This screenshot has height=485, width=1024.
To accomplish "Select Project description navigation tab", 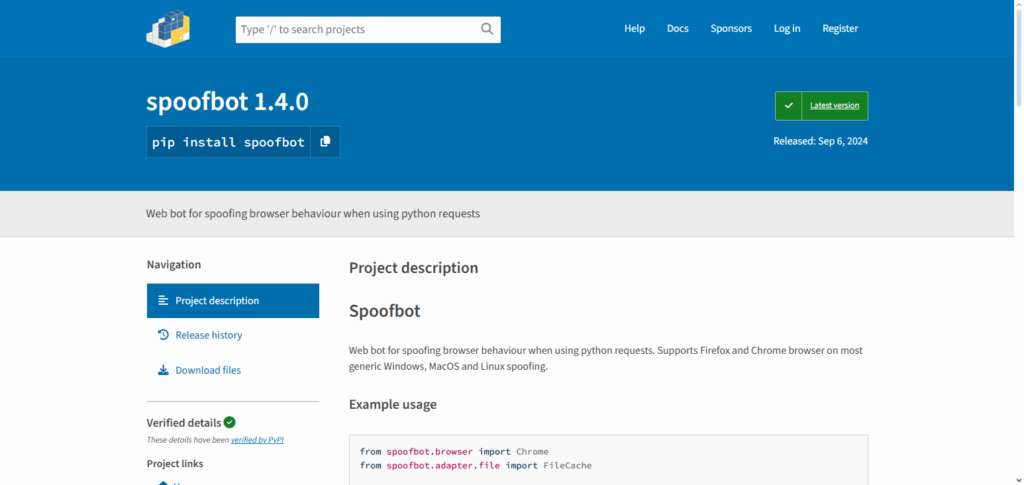I will tap(232, 300).
